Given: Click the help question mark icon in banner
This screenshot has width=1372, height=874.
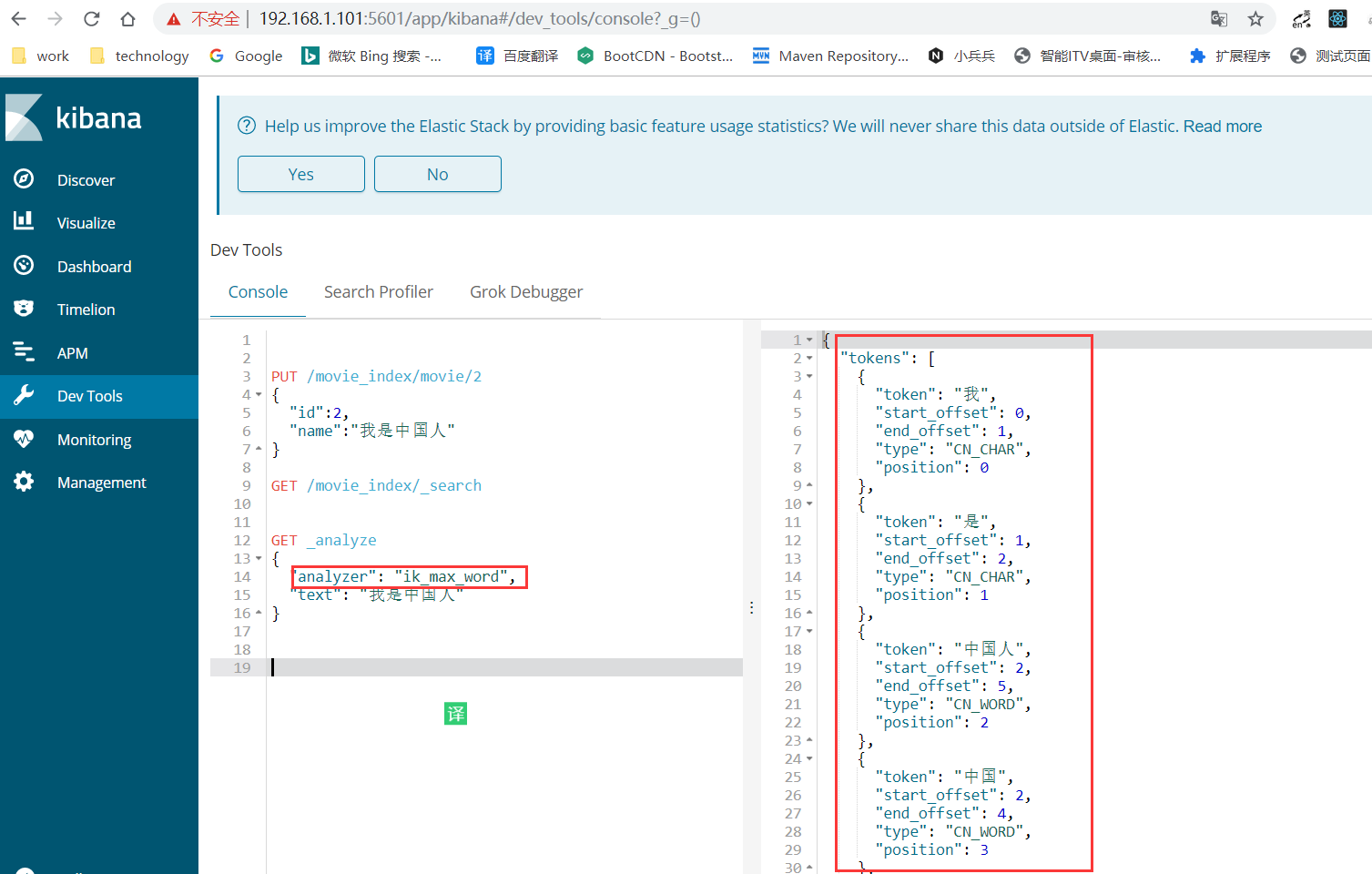Looking at the screenshot, I should tap(247, 126).
